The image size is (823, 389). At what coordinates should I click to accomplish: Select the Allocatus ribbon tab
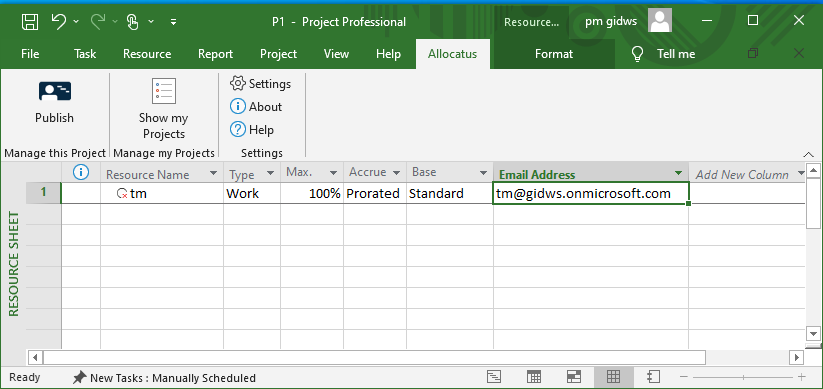tap(452, 54)
